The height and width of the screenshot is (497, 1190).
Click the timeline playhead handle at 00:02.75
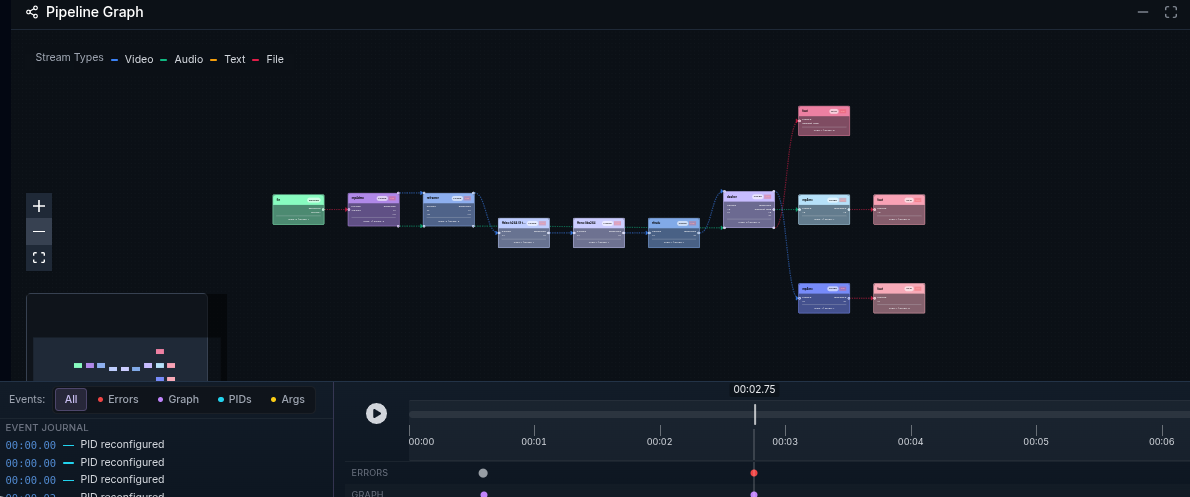pyautogui.click(x=754, y=414)
